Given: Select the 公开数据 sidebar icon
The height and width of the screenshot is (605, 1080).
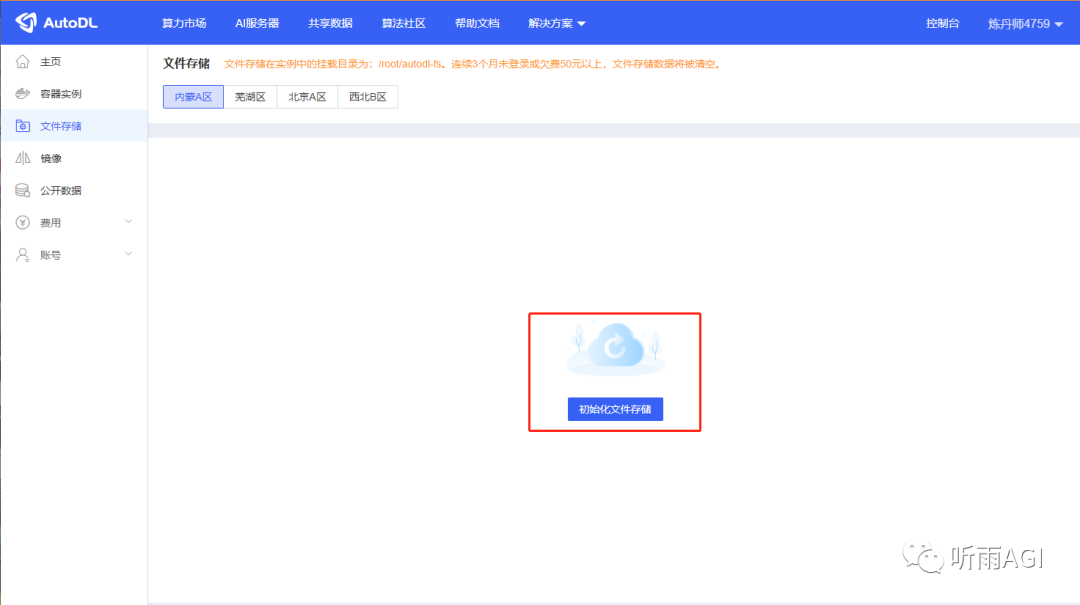Looking at the screenshot, I should [22, 189].
